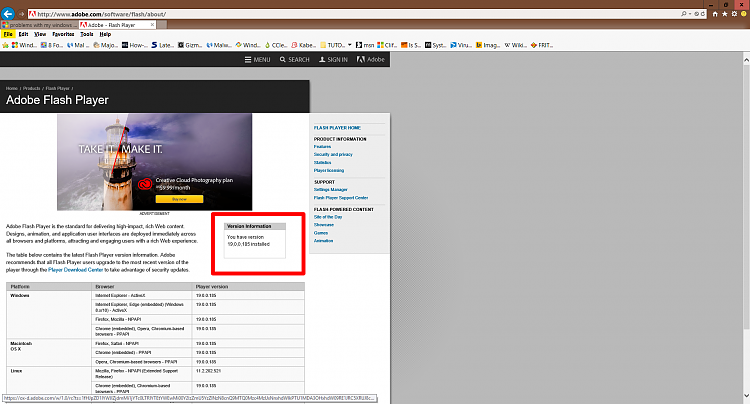This screenshot has width=750, height=404.
Task: Open the 'Kabe..' favorites bar shortcut
Action: 304,45
